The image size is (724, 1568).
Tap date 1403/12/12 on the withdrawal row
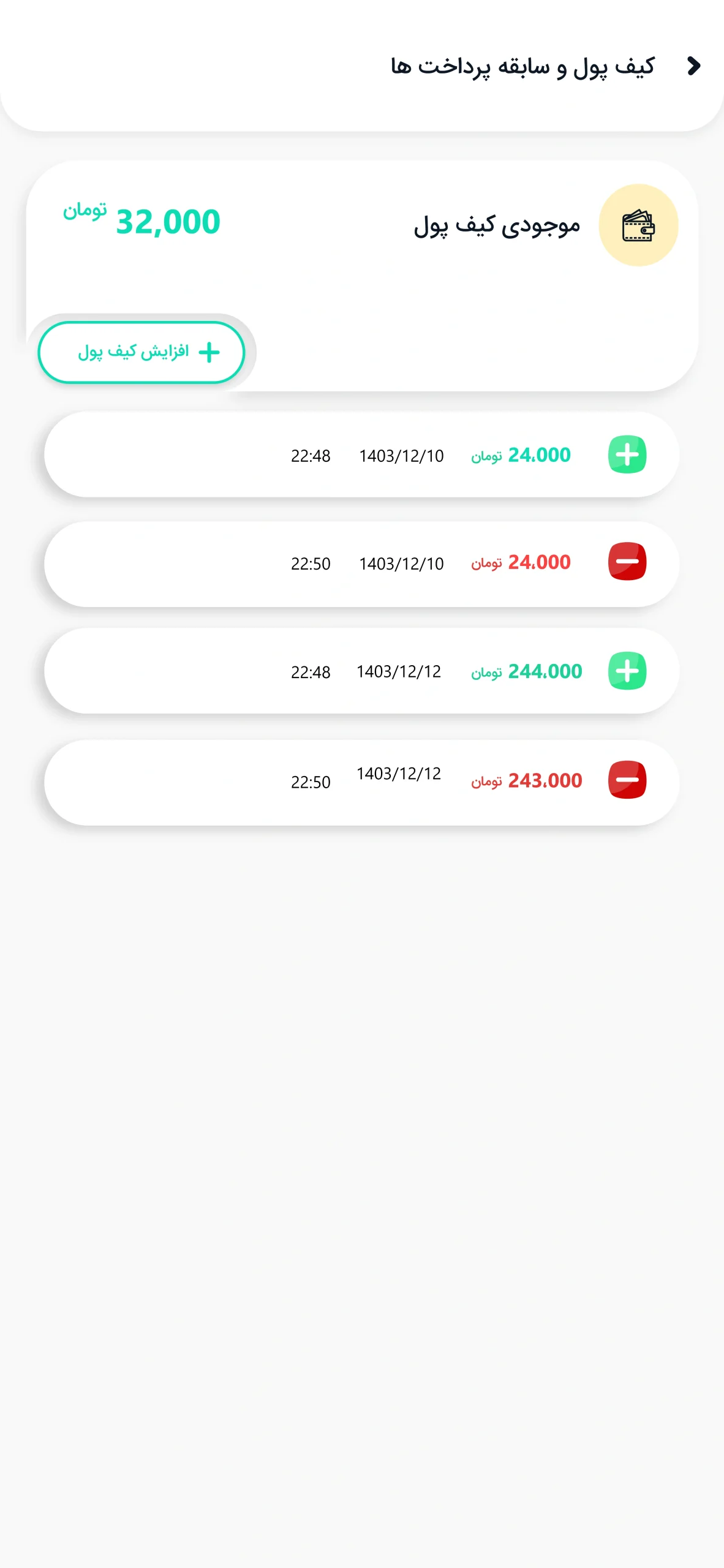point(399,774)
